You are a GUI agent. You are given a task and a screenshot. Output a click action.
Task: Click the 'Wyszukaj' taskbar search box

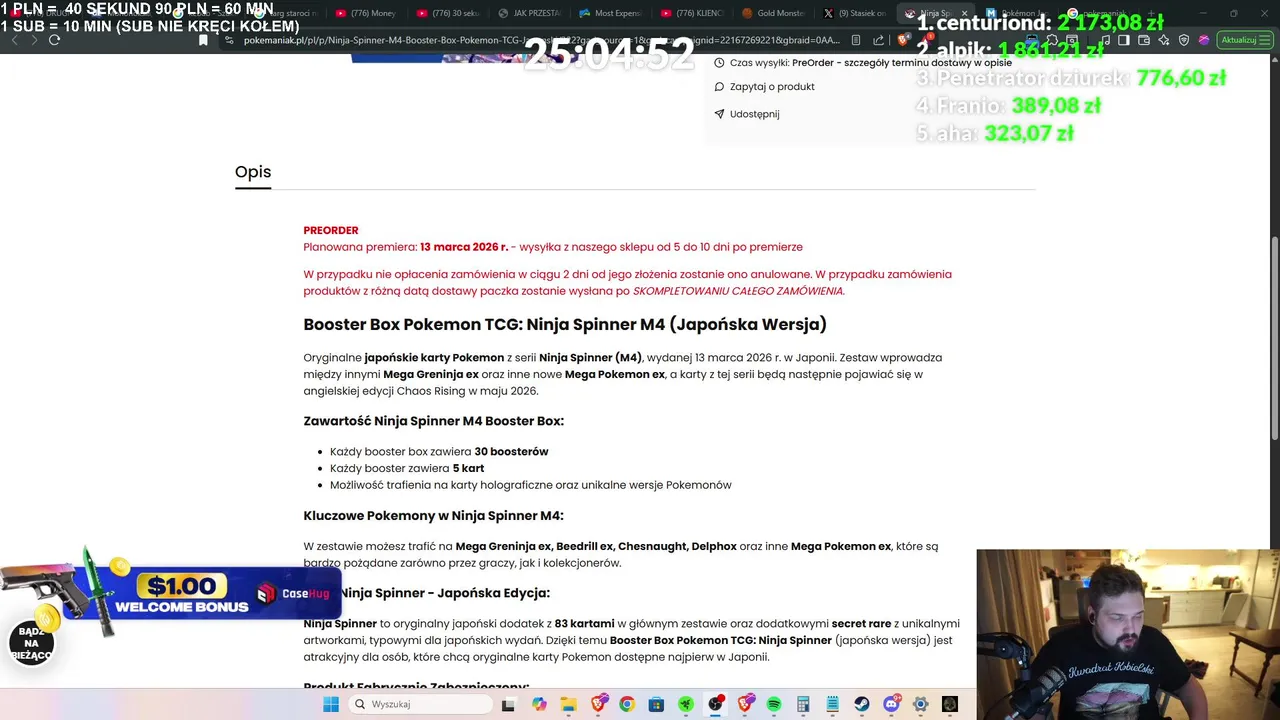point(420,704)
